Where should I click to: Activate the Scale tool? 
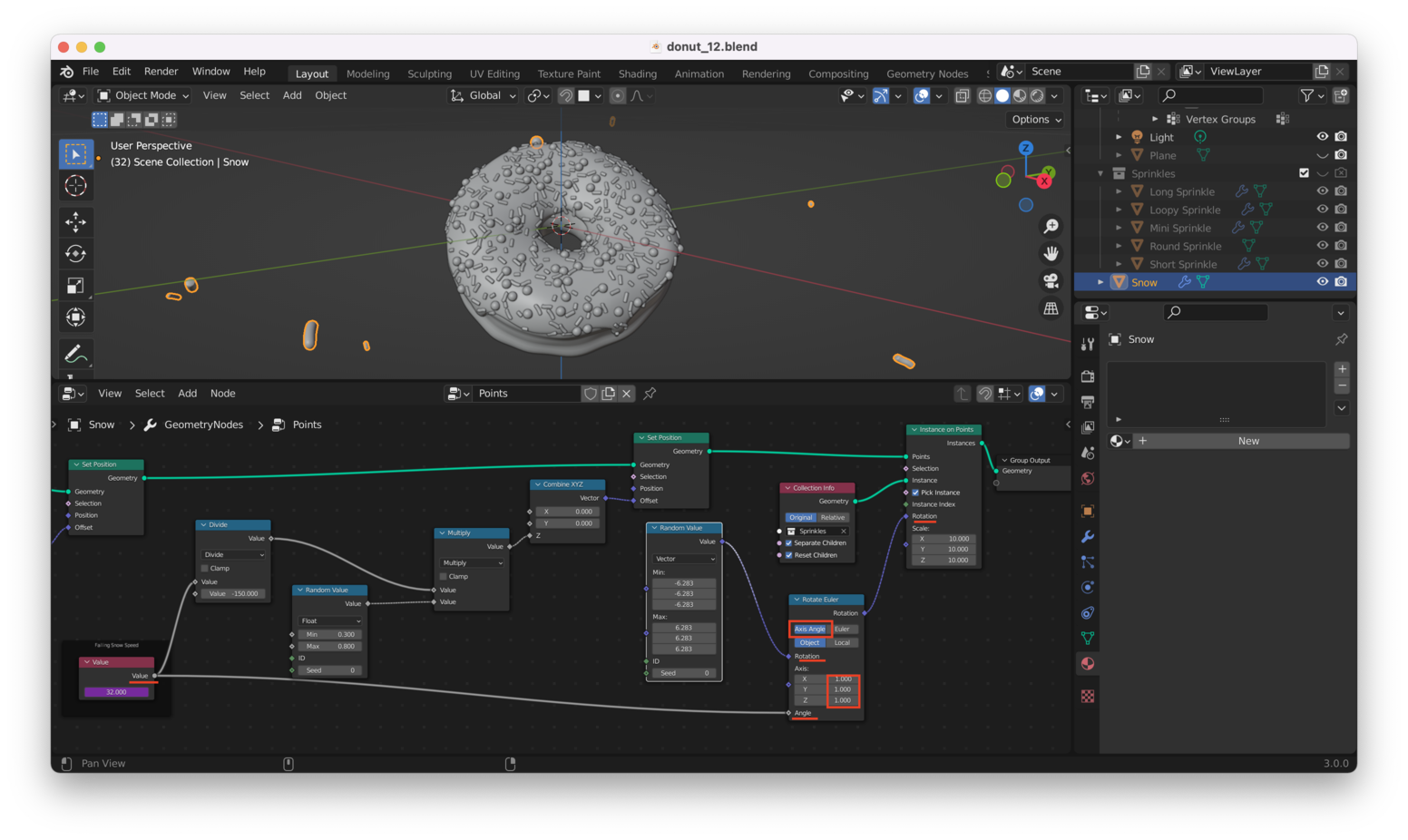click(x=75, y=285)
